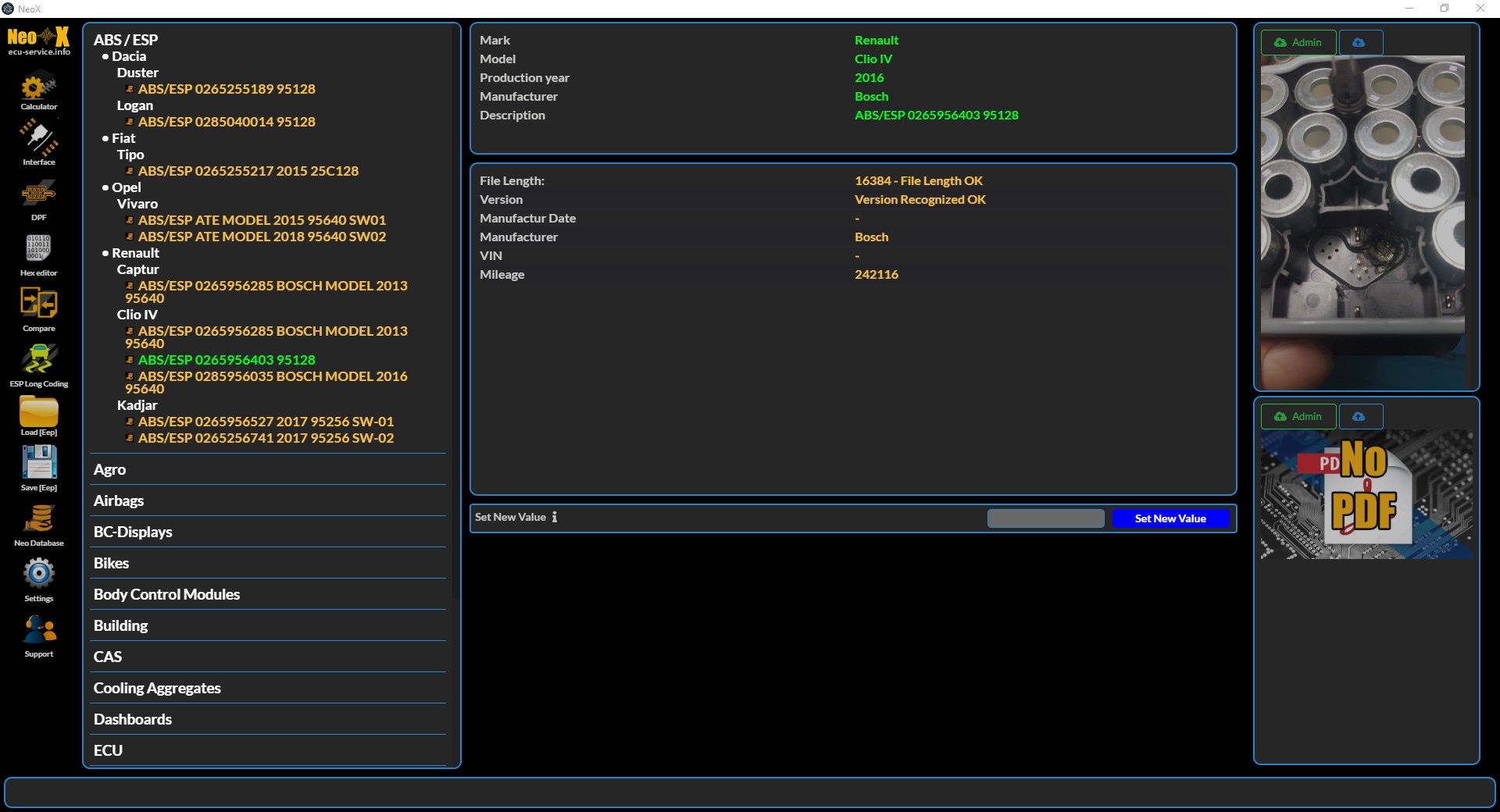Click the Production year value 2016
Screen dimensions: 1500x812
[x=870, y=78]
